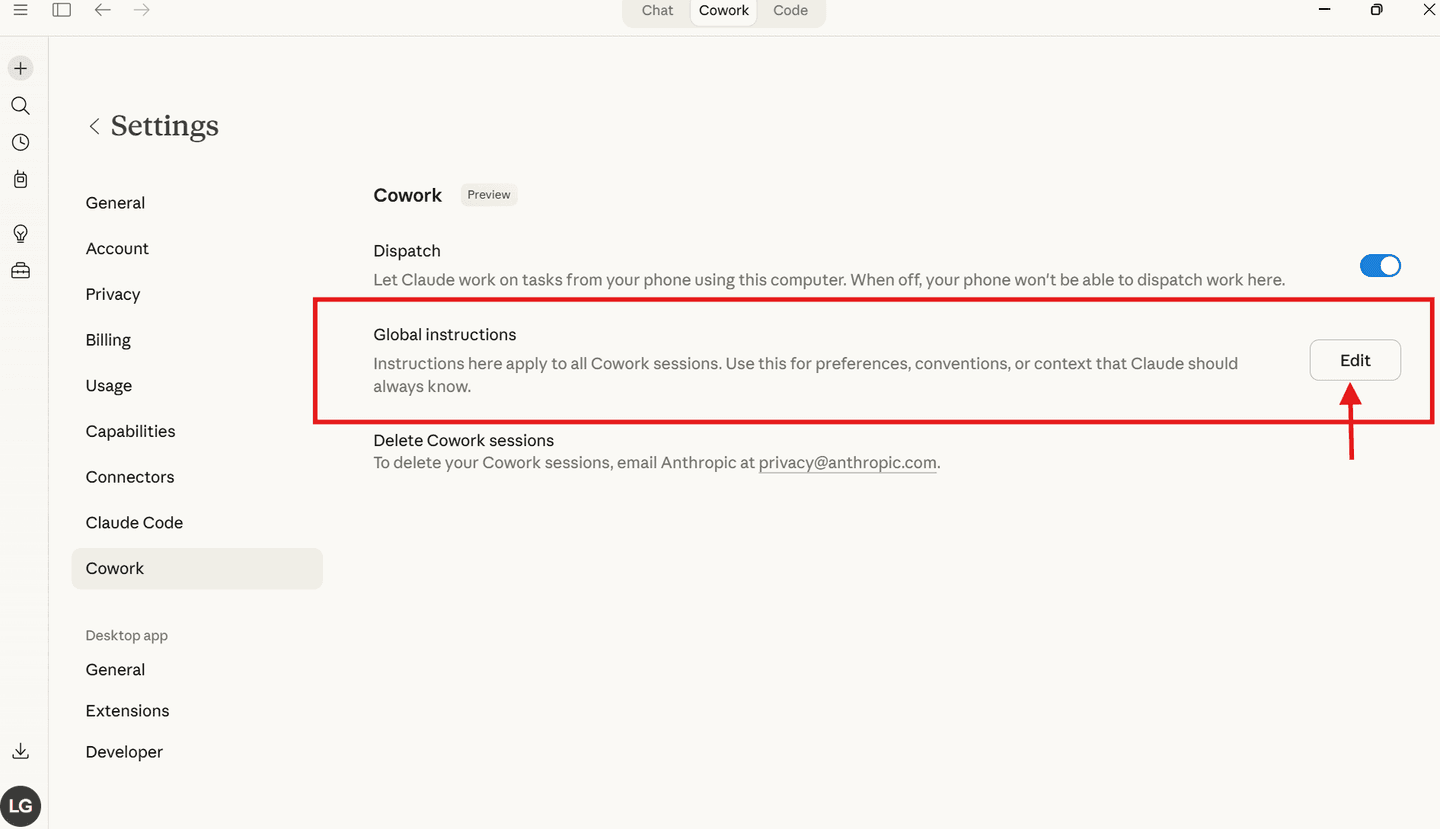
Task: Open Billing settings section
Action: pyautogui.click(x=108, y=340)
